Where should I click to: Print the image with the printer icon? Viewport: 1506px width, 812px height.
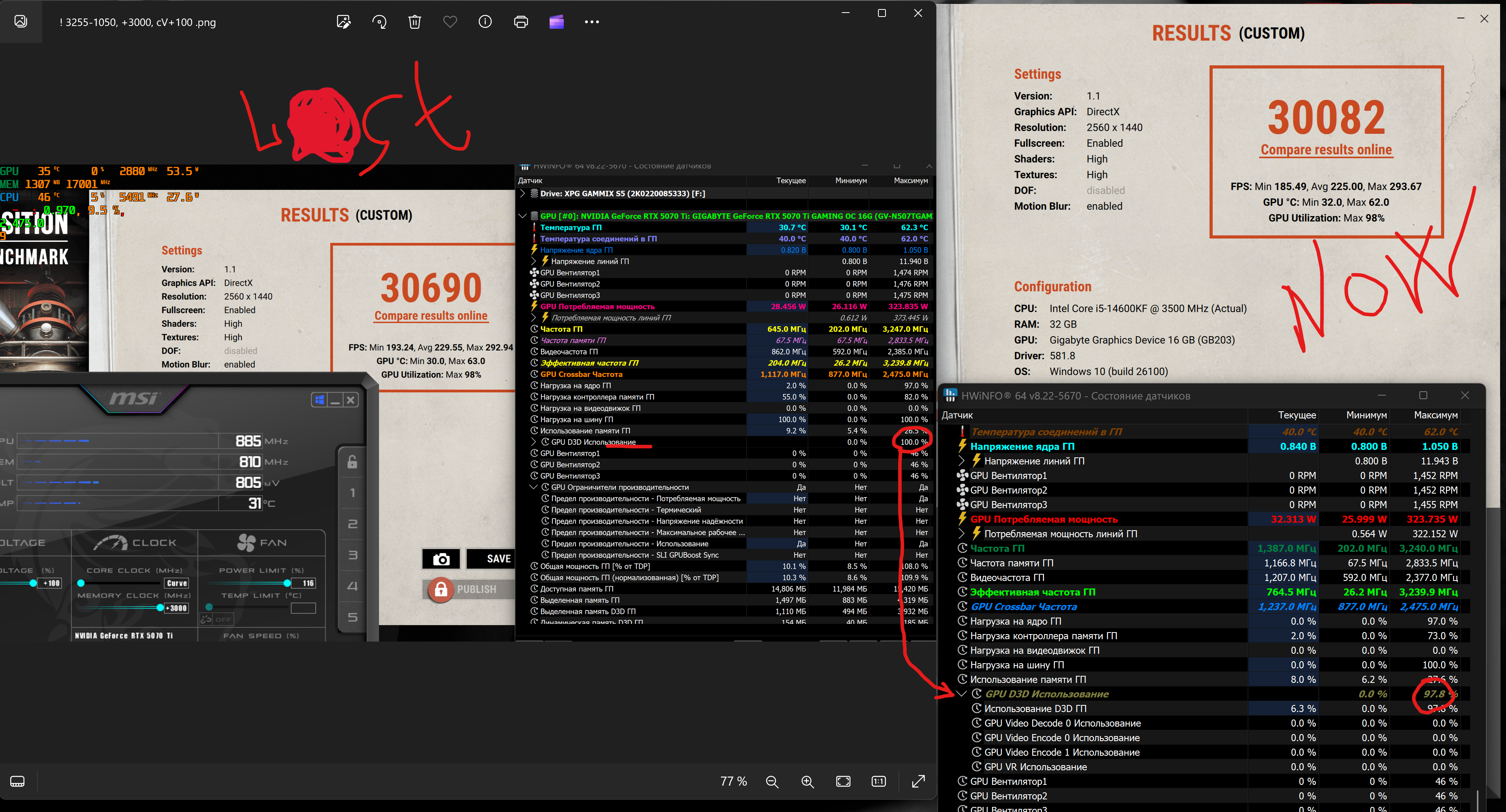(x=521, y=22)
